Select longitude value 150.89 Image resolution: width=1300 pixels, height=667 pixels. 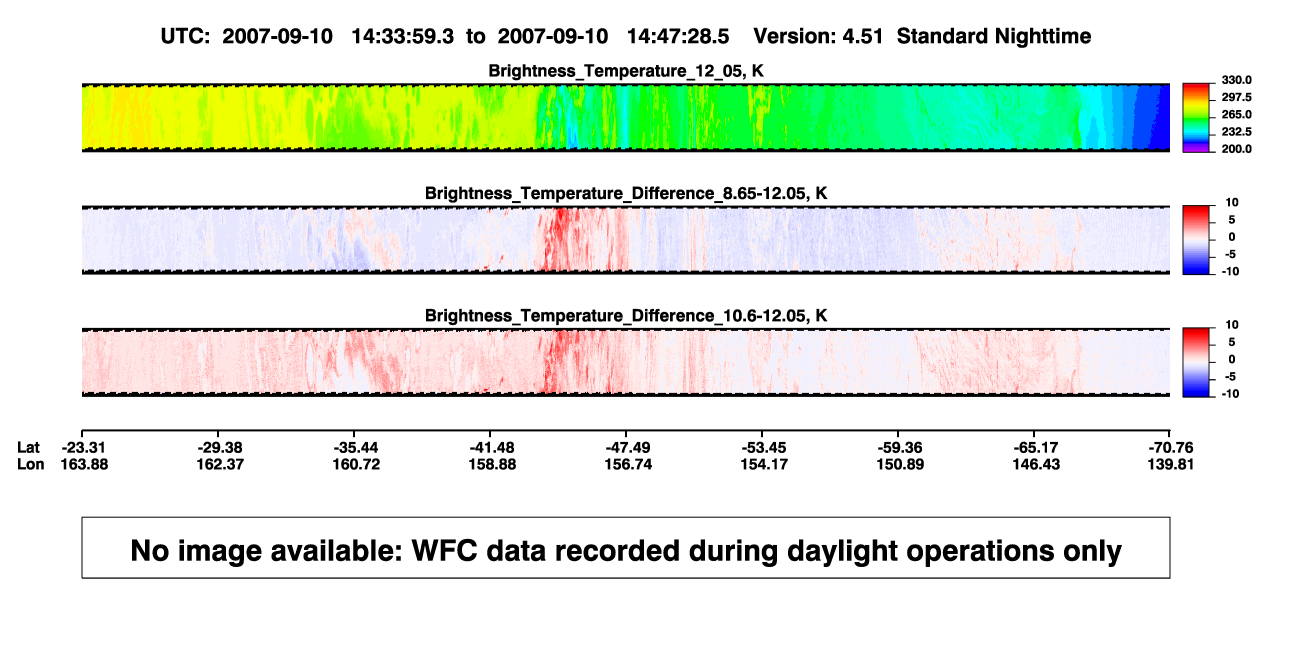(x=900, y=464)
